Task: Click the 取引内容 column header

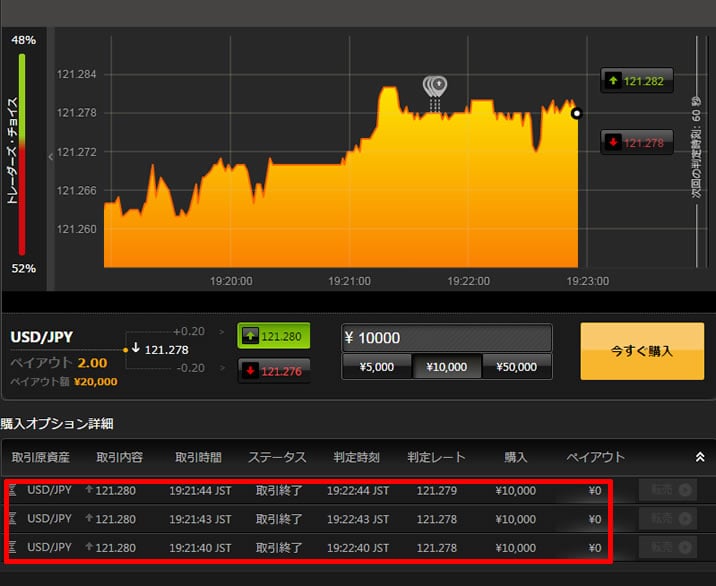Action: point(120,457)
